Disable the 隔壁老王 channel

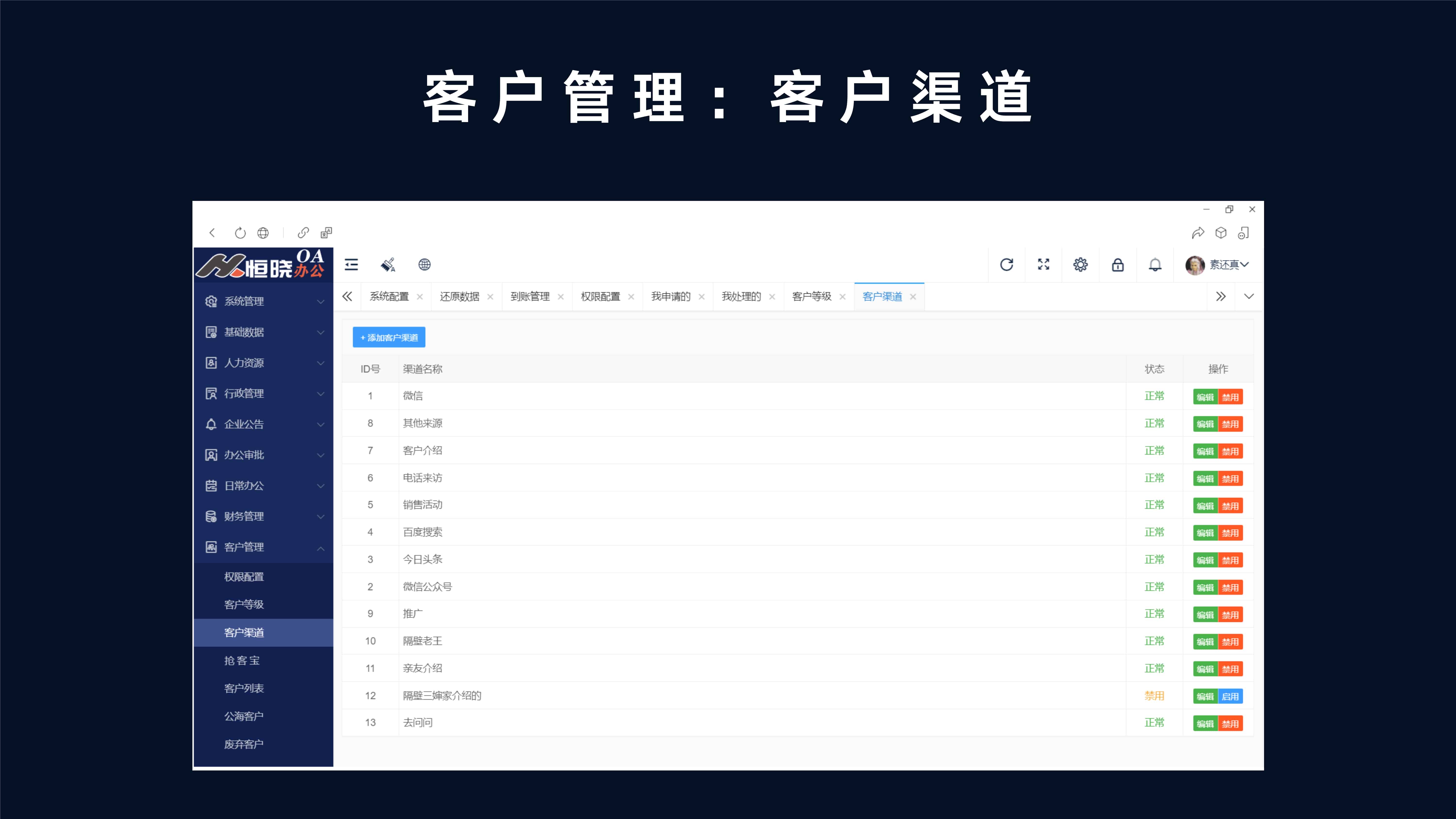[1231, 642]
